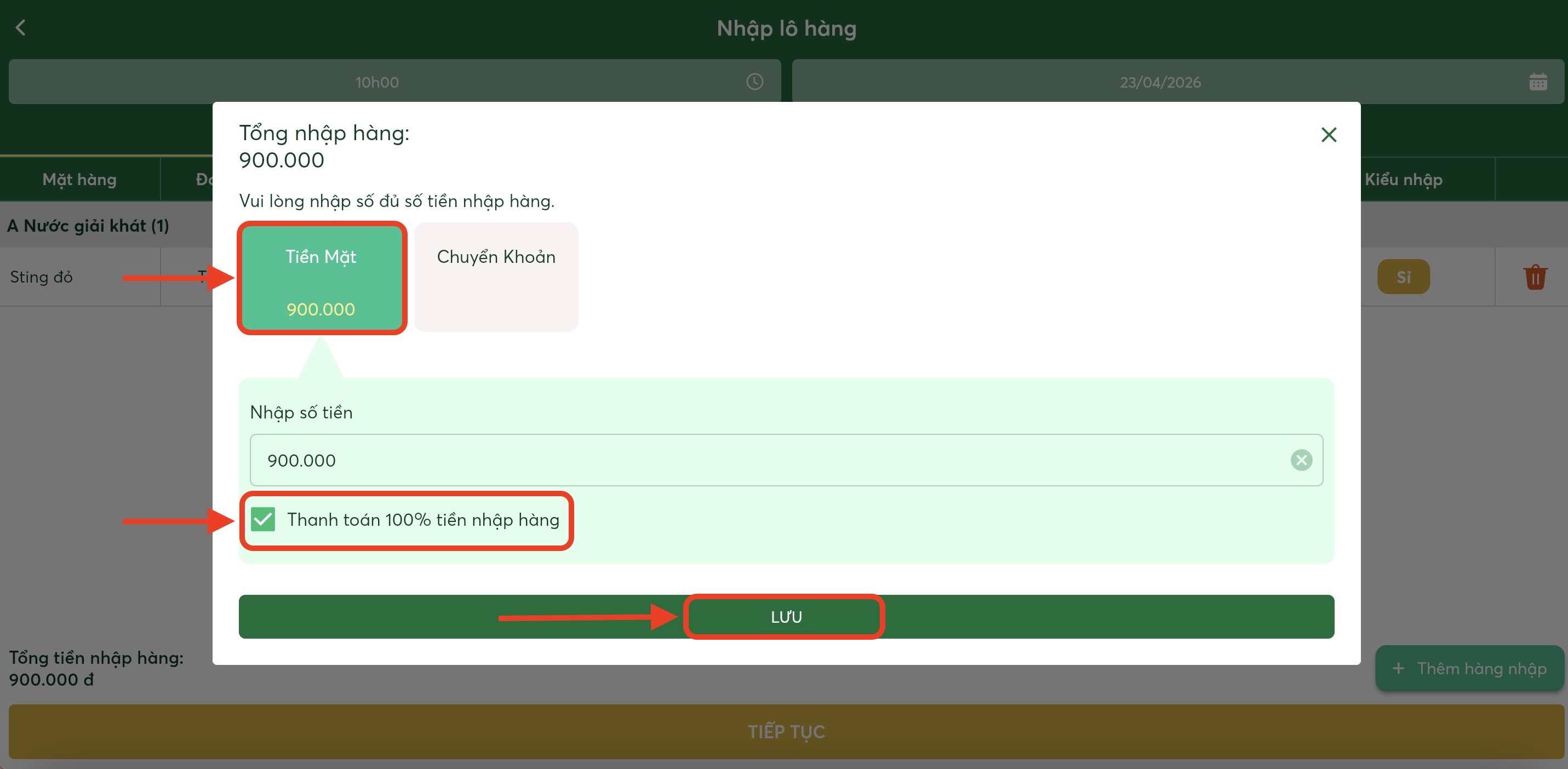Click the 10h00 time field
The height and width of the screenshot is (769, 1568).
pos(394,82)
